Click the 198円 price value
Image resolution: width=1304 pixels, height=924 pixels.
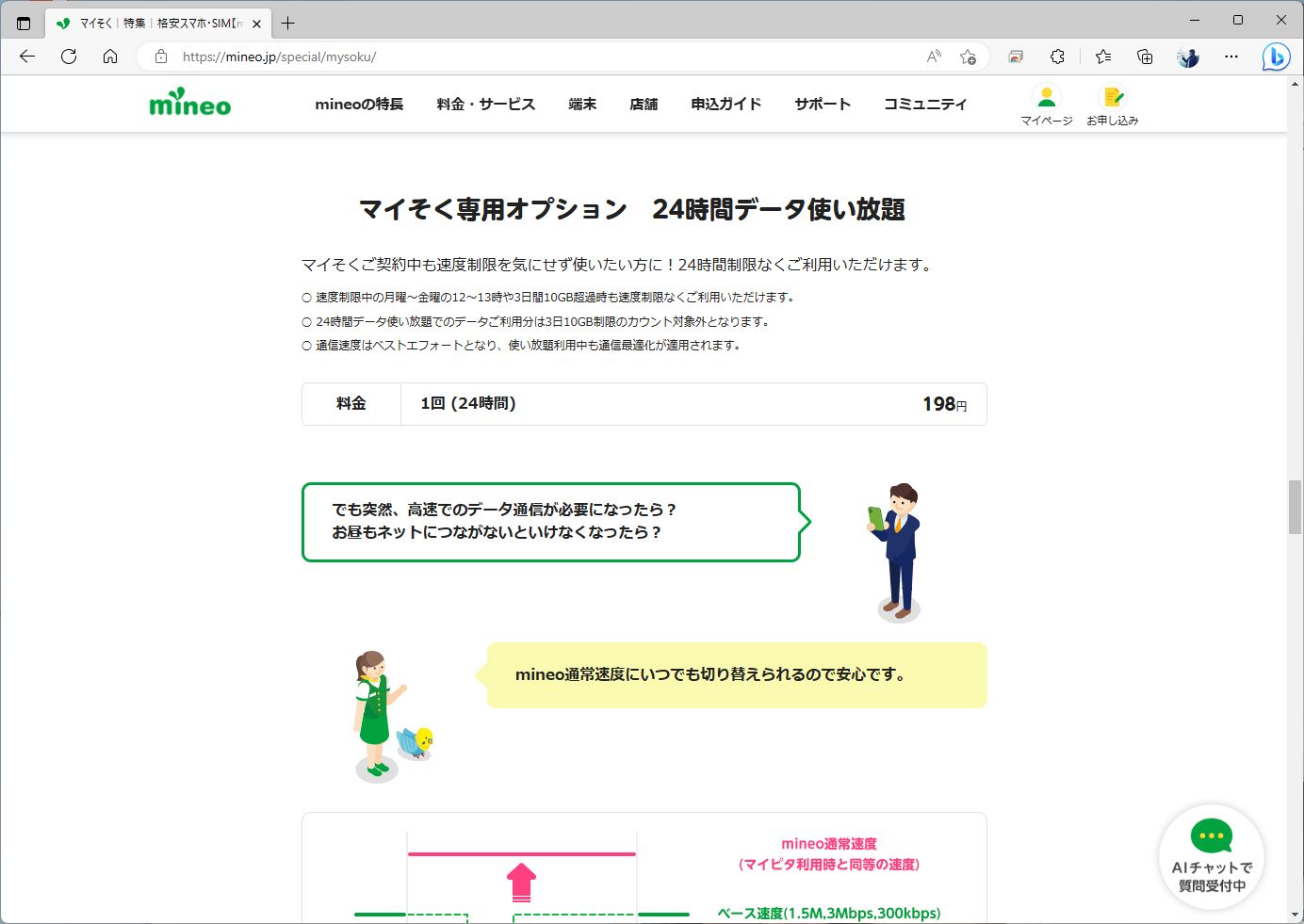pos(945,404)
